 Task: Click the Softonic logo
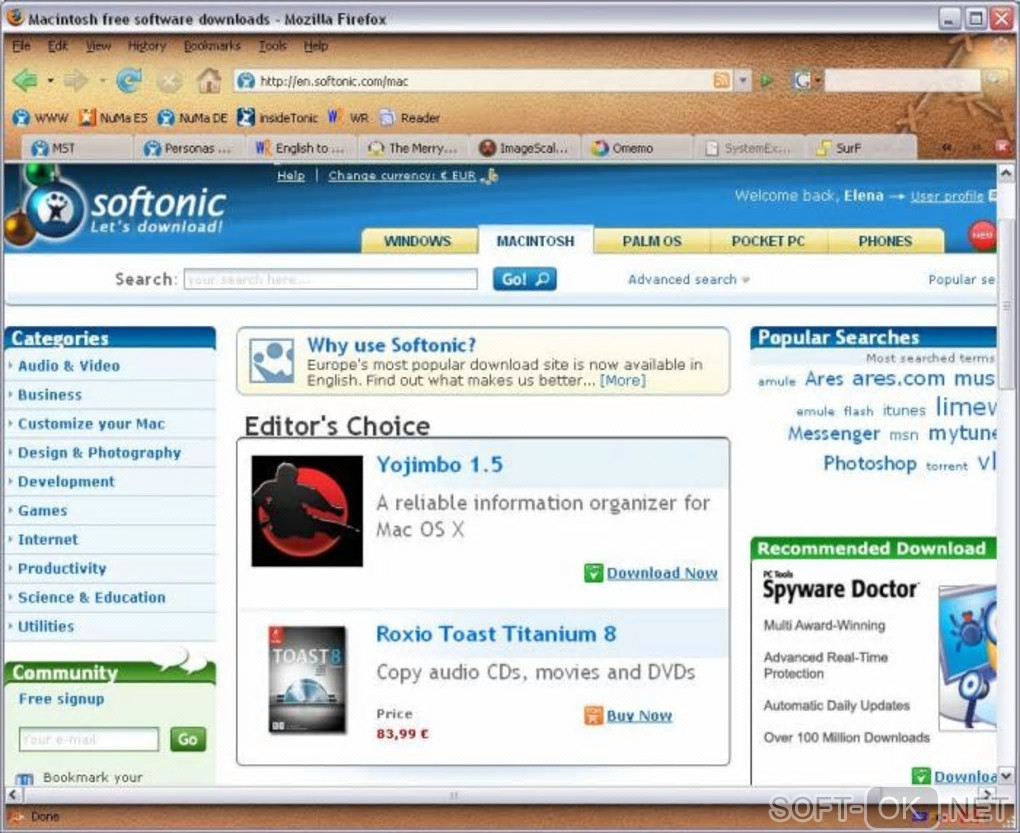click(x=125, y=211)
